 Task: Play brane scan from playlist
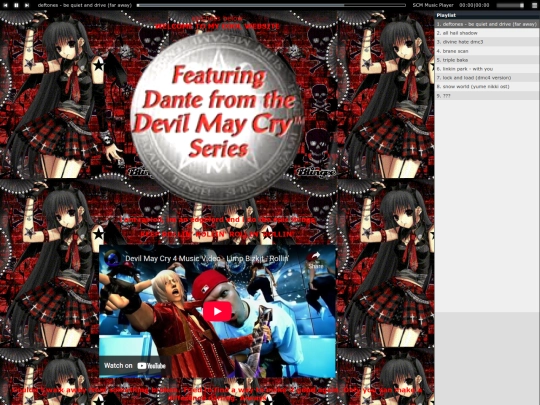[487, 51]
